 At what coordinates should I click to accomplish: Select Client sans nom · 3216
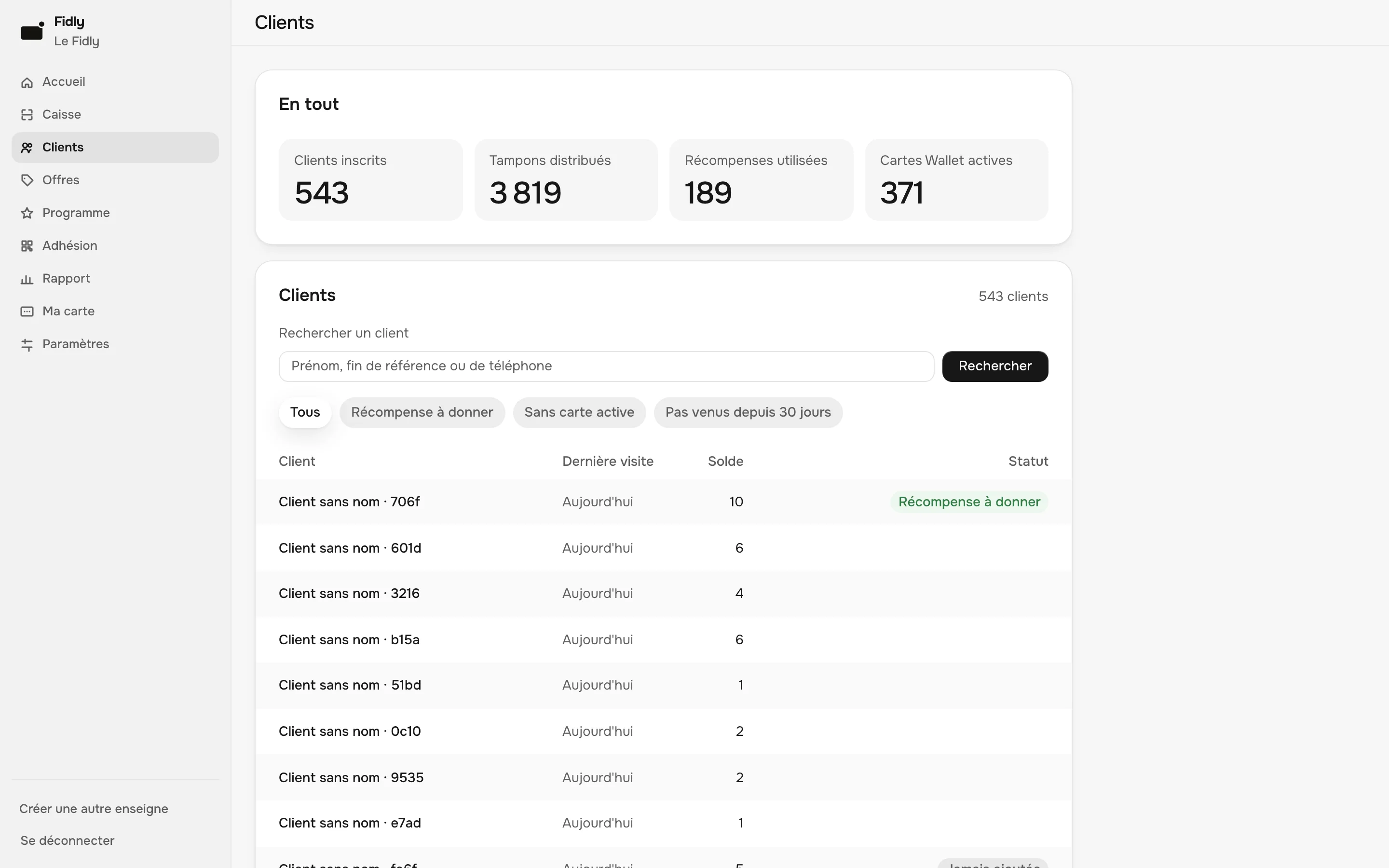(664, 594)
